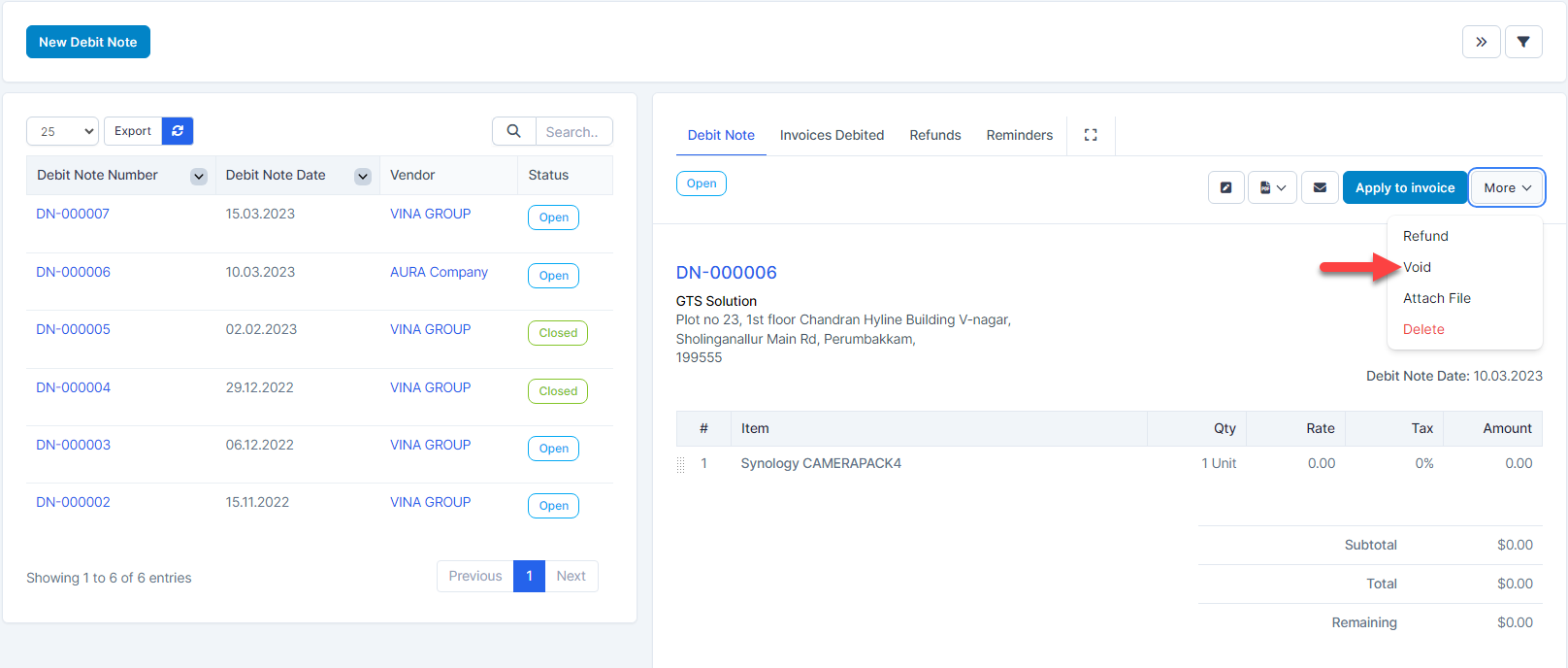Image resolution: width=1568 pixels, height=668 pixels.
Task: Toggle fullscreen view of debit note
Action: pos(1091,135)
